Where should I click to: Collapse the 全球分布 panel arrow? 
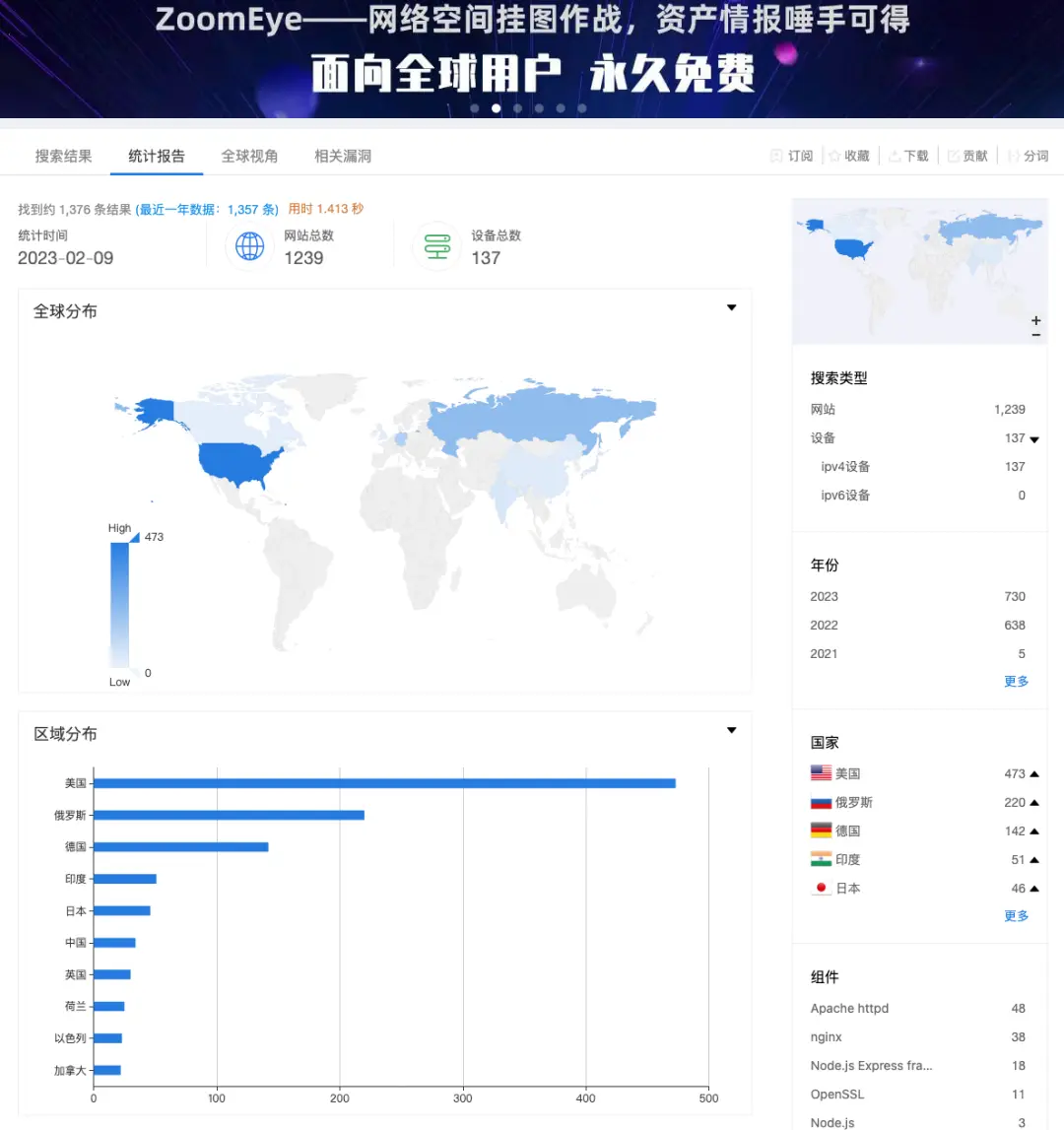point(731,307)
